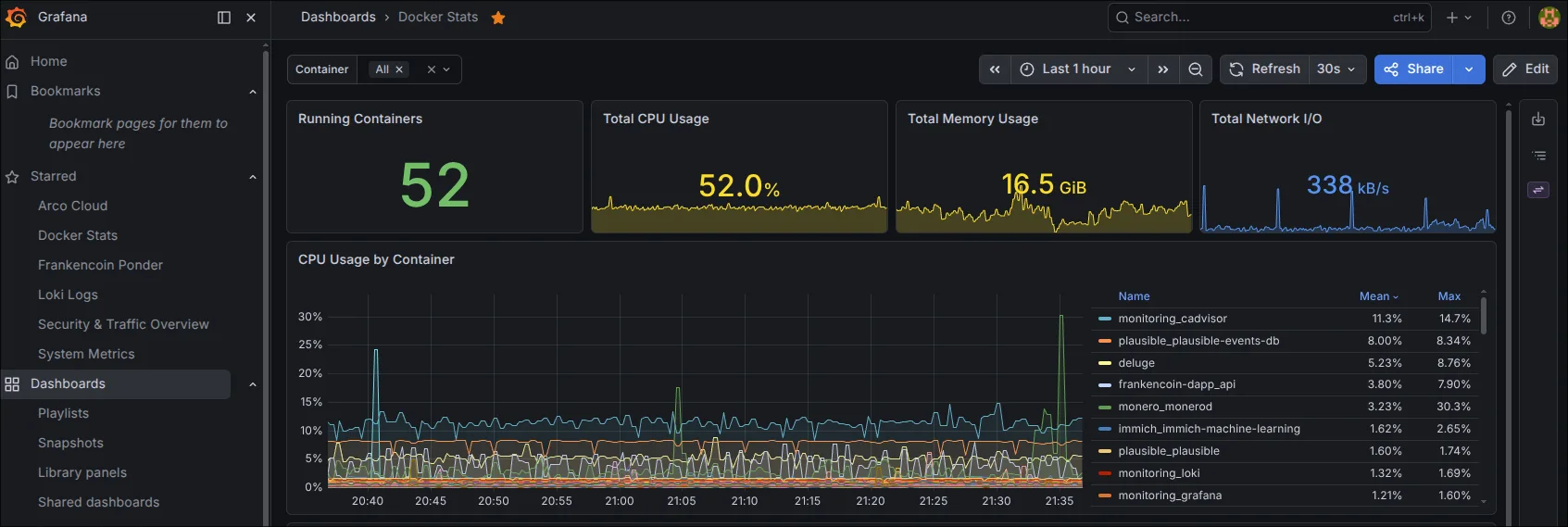The width and height of the screenshot is (1568, 527).
Task: Collapse the Bookmarks section chevron
Action: (x=253, y=92)
